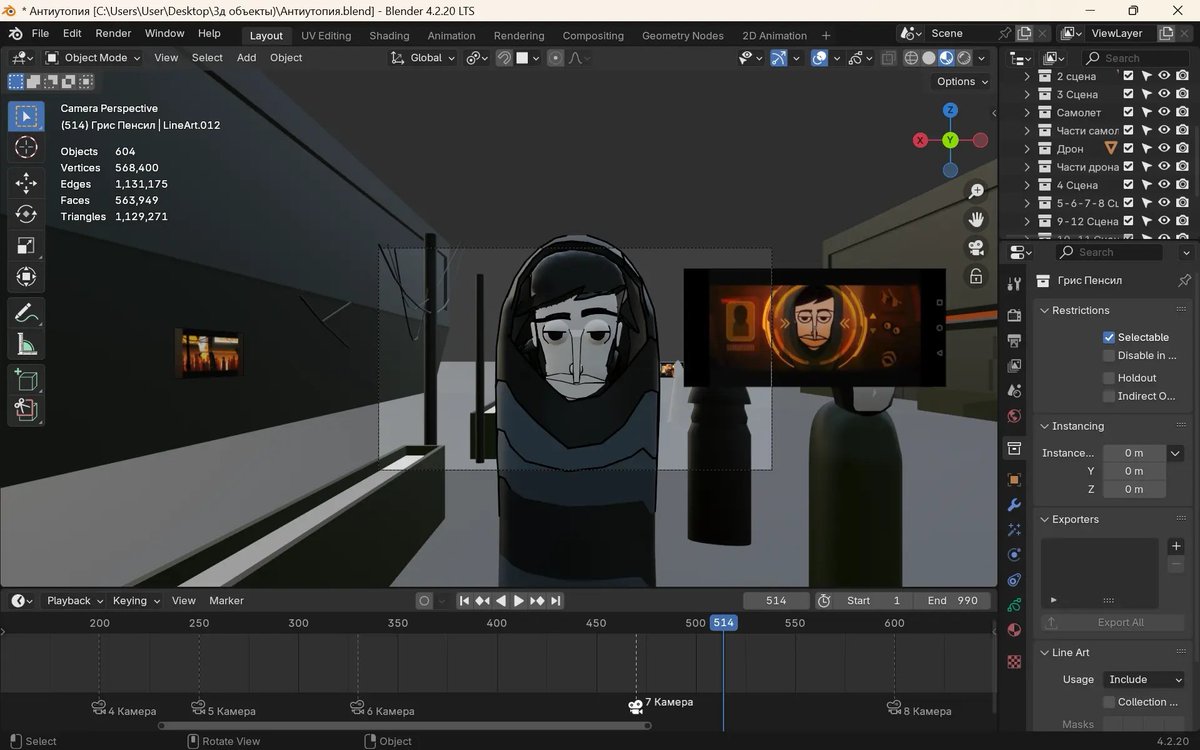Pick the Rotate tool
This screenshot has height=750, width=1200.
pos(26,214)
